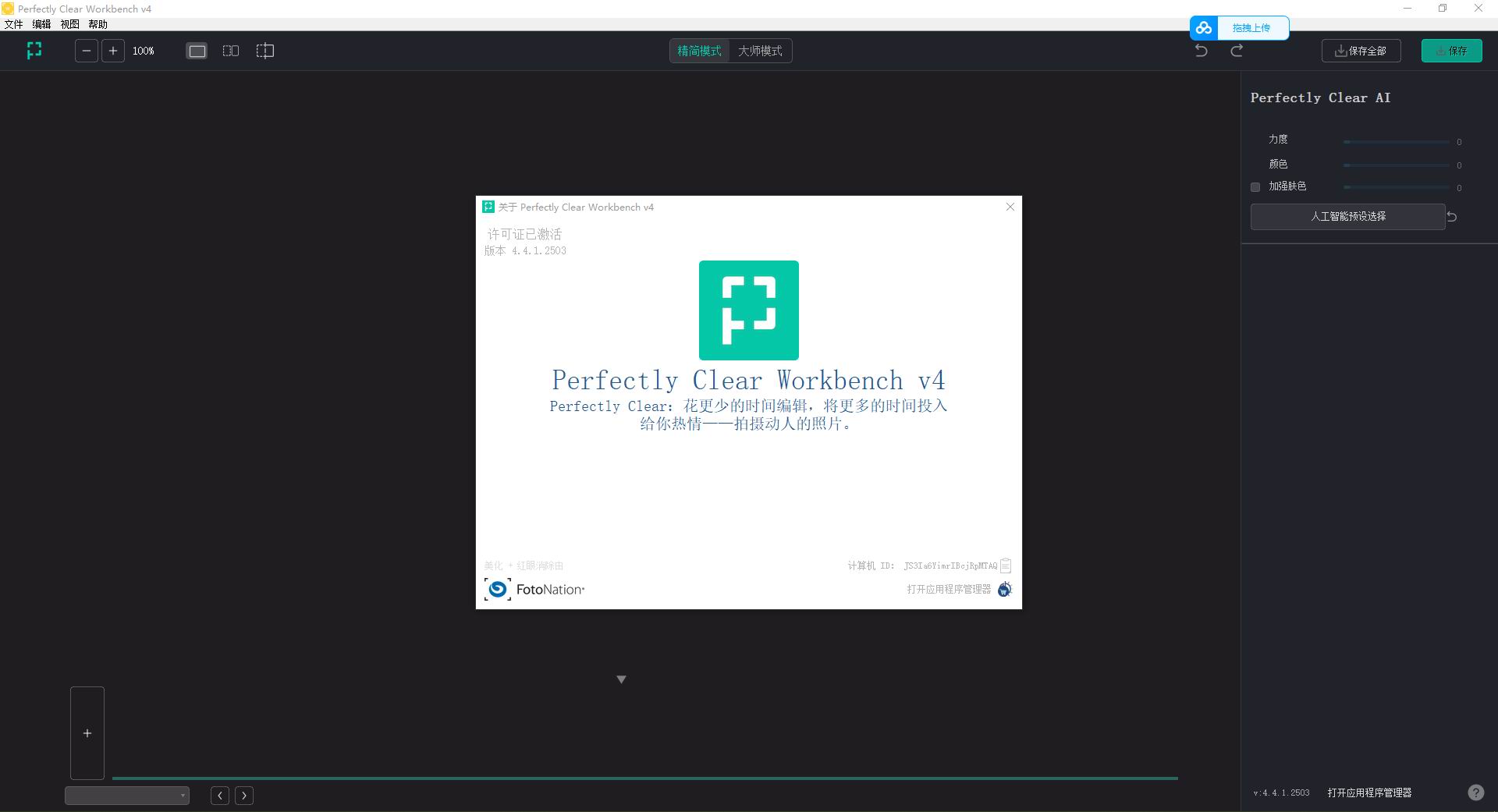Select the side-by-side compare view
The height and width of the screenshot is (812, 1498).
tap(231, 51)
